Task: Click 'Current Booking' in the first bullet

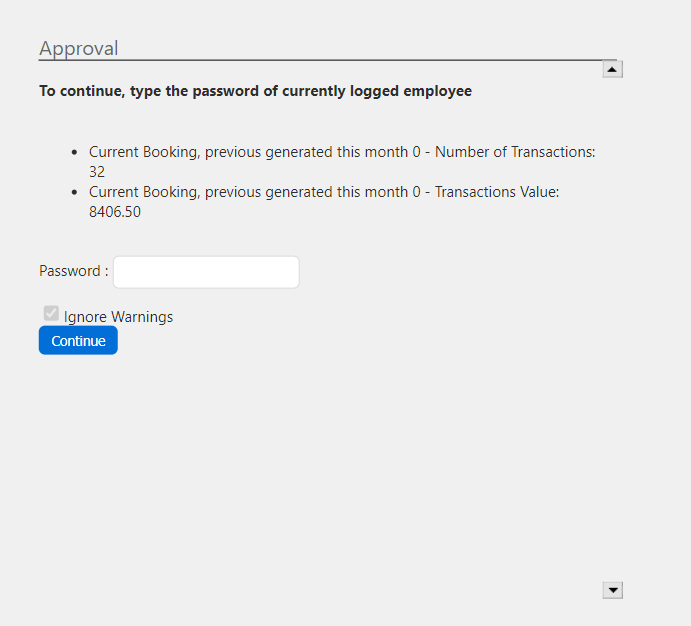Action: pos(143,152)
